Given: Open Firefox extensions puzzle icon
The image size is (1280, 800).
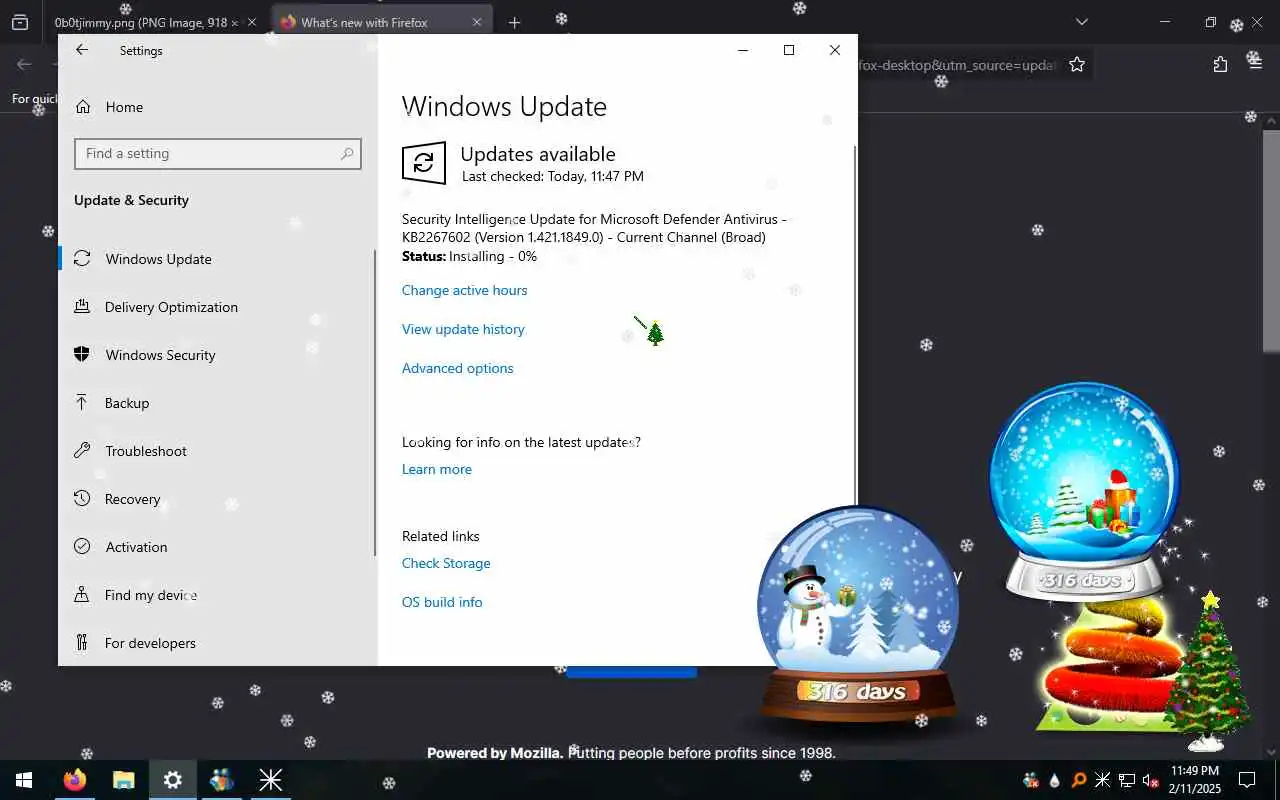Looking at the screenshot, I should [x=1220, y=64].
